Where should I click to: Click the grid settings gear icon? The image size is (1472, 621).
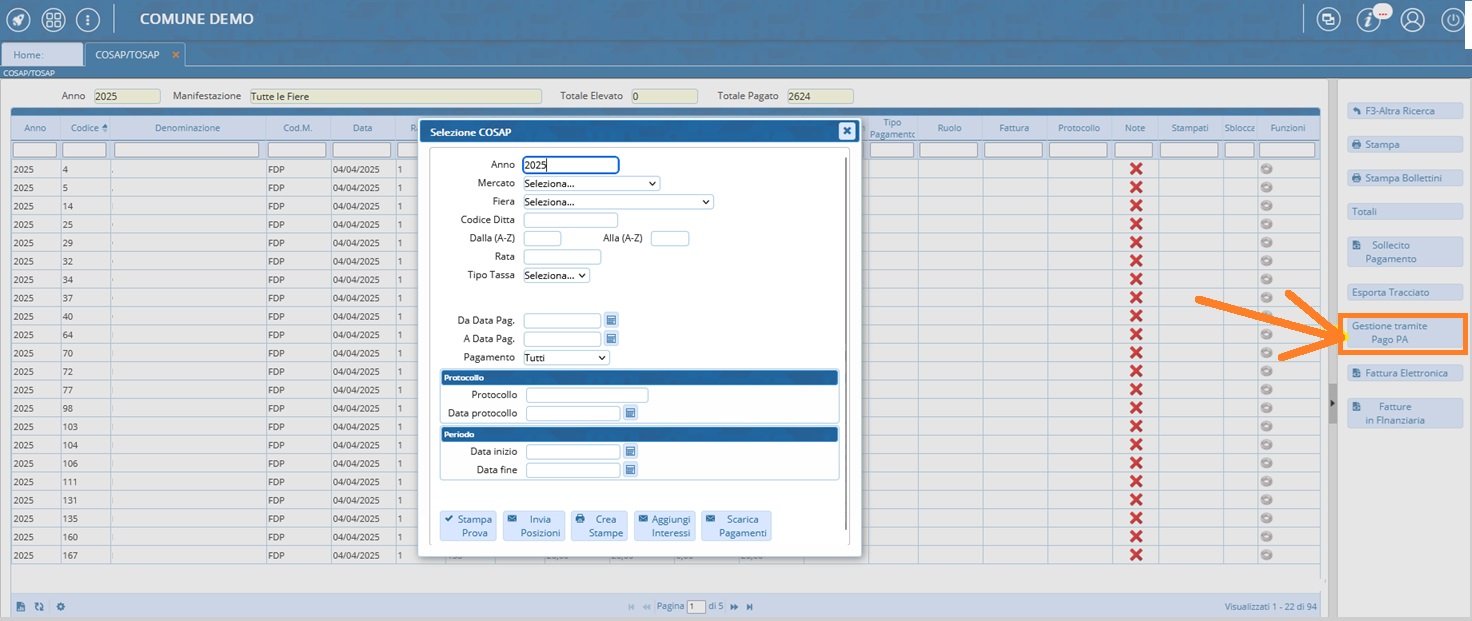pyautogui.click(x=60, y=606)
